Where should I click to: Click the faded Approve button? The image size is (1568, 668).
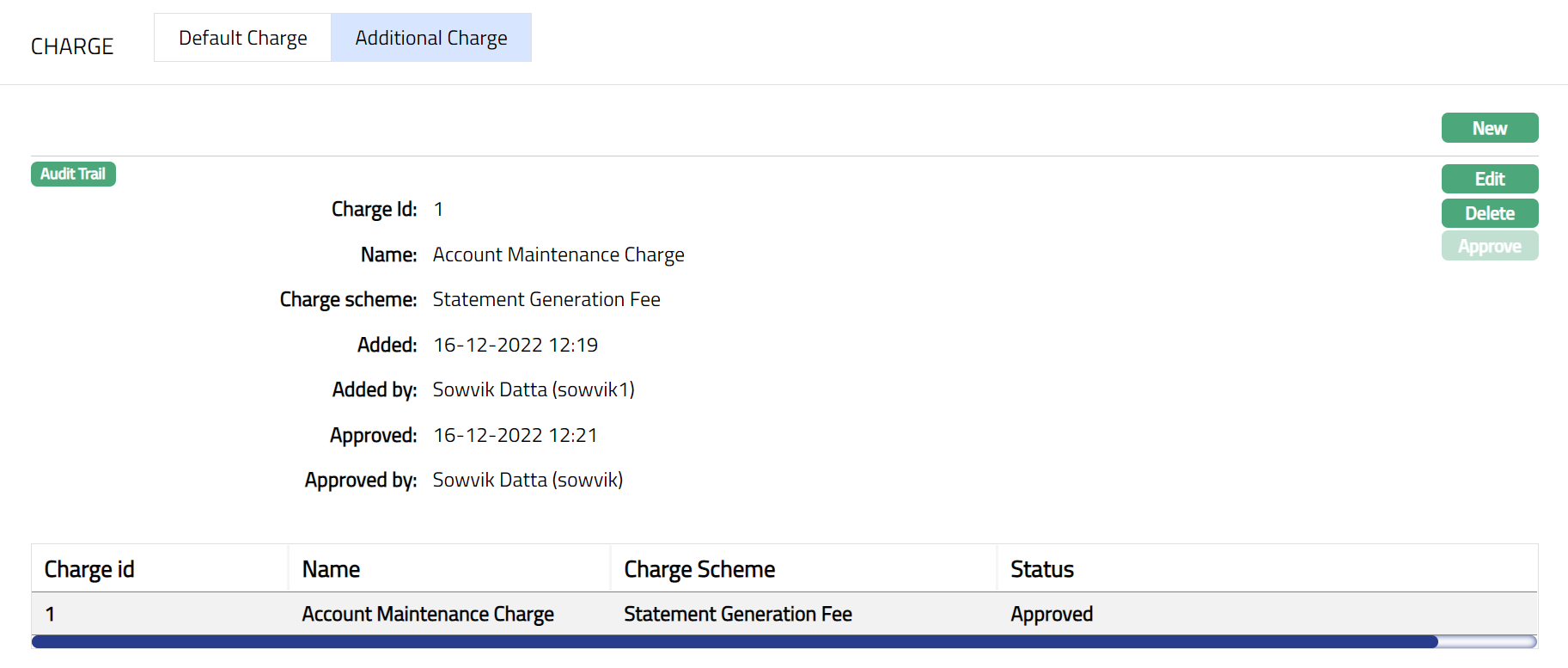(1489, 247)
